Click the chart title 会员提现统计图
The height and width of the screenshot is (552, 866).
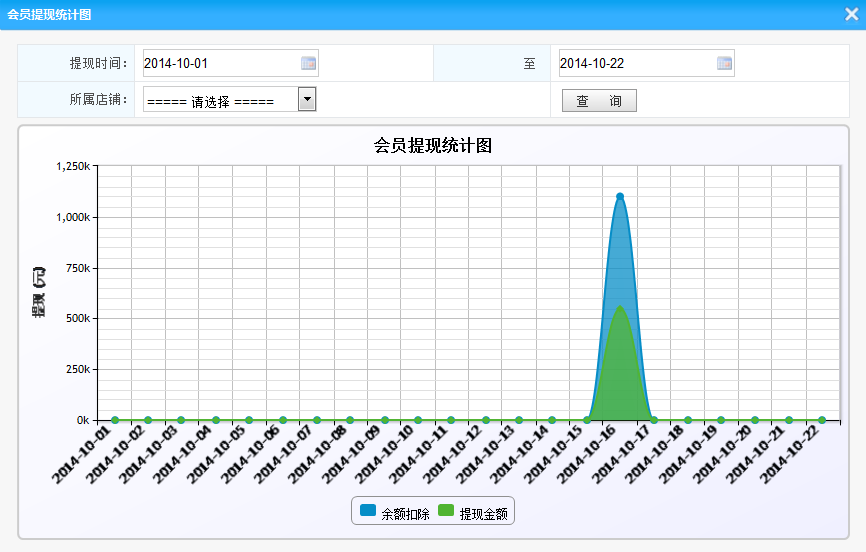pyautogui.click(x=433, y=146)
